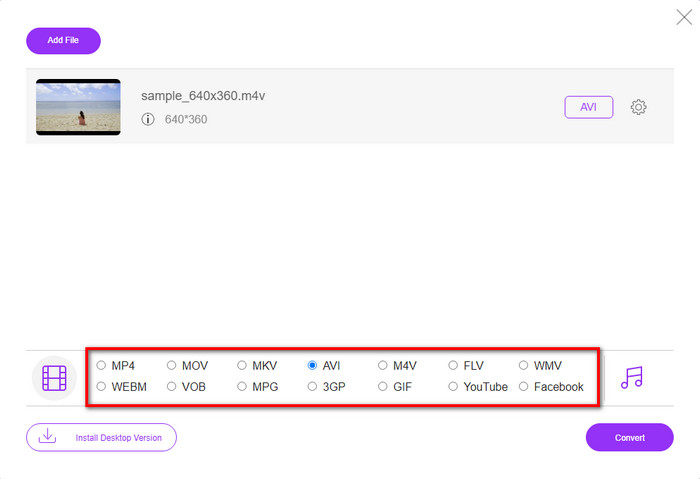Switch to audio formats via music note icon

pyautogui.click(x=632, y=378)
